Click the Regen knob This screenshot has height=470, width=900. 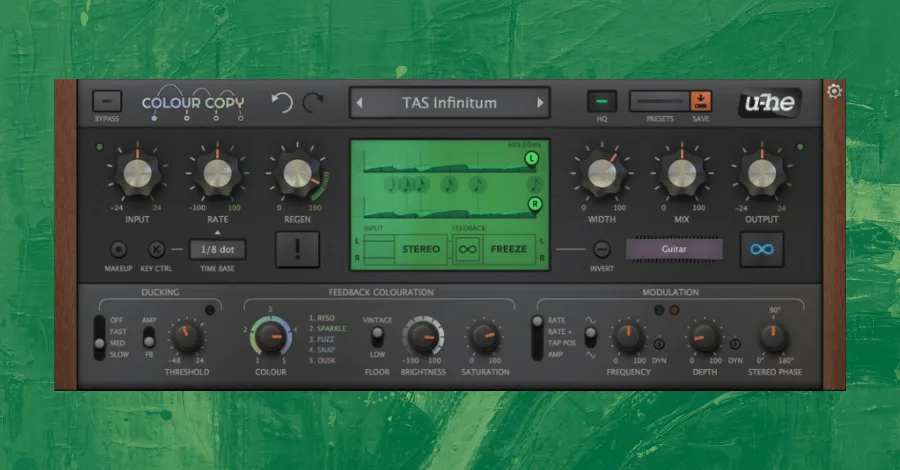coord(297,173)
